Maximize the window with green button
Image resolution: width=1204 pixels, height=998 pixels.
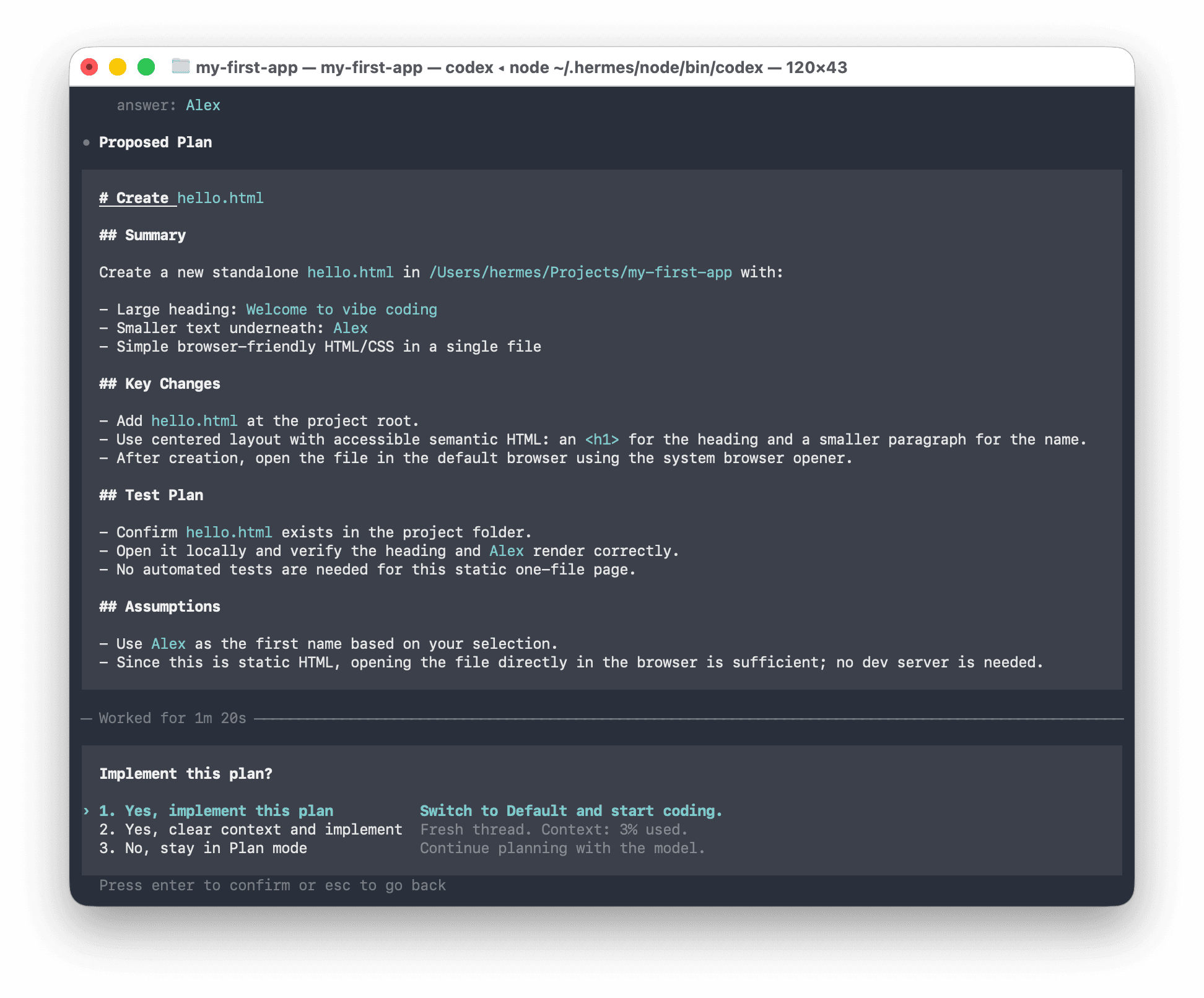coord(146,67)
